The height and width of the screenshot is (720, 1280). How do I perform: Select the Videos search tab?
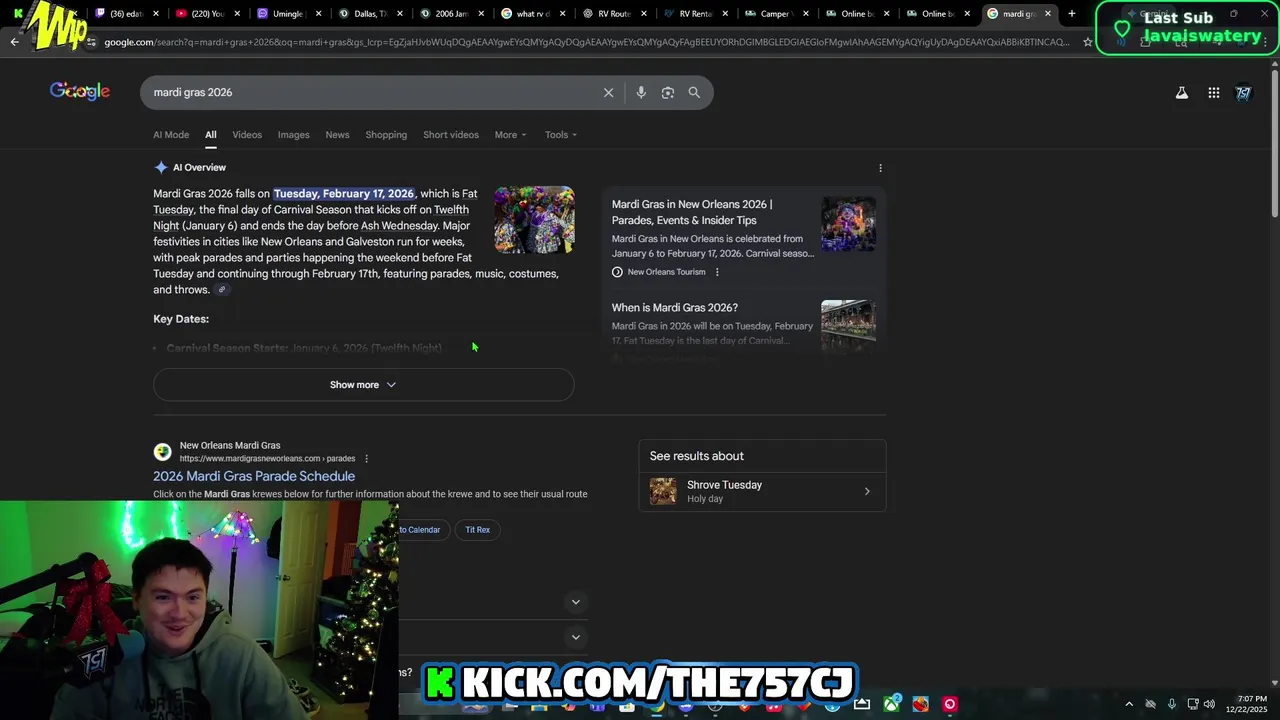coord(247,135)
